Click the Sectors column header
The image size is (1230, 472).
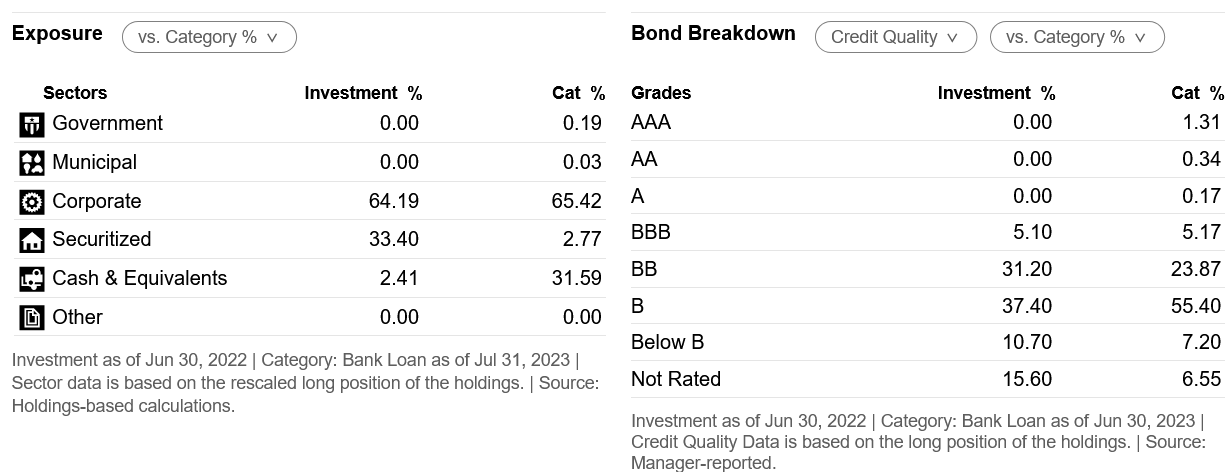point(75,93)
